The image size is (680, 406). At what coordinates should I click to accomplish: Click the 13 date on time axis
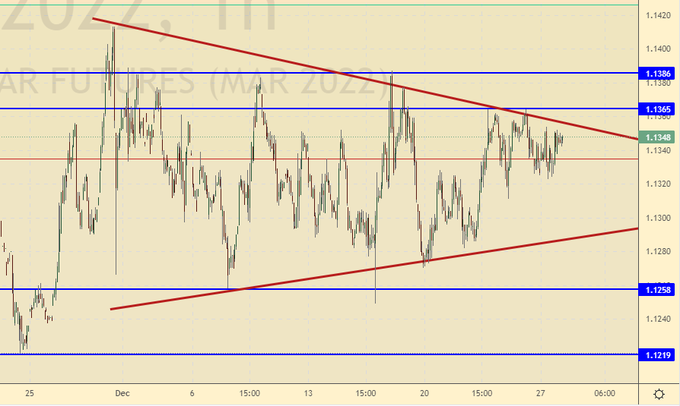(309, 392)
